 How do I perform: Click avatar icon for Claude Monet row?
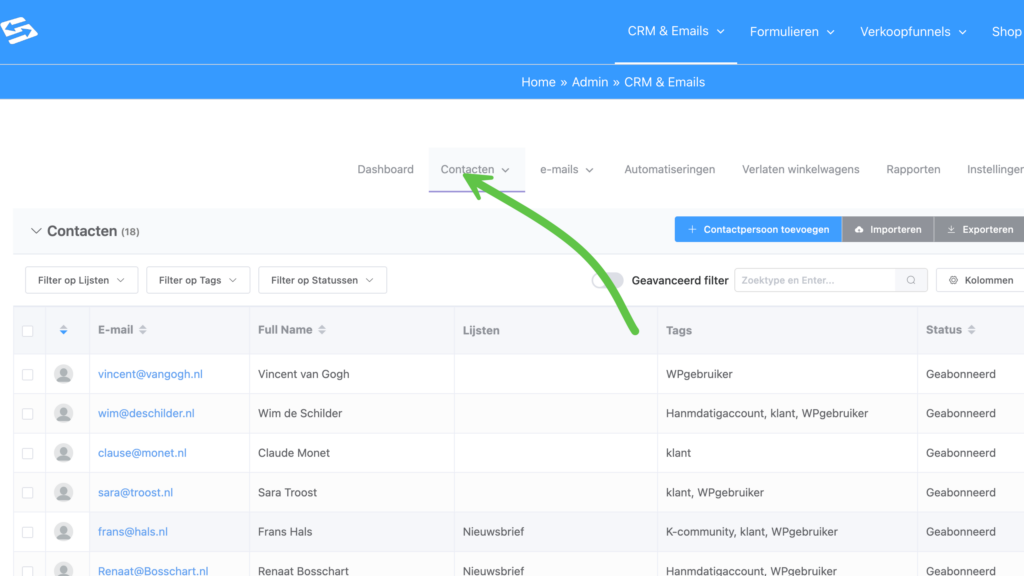64,453
